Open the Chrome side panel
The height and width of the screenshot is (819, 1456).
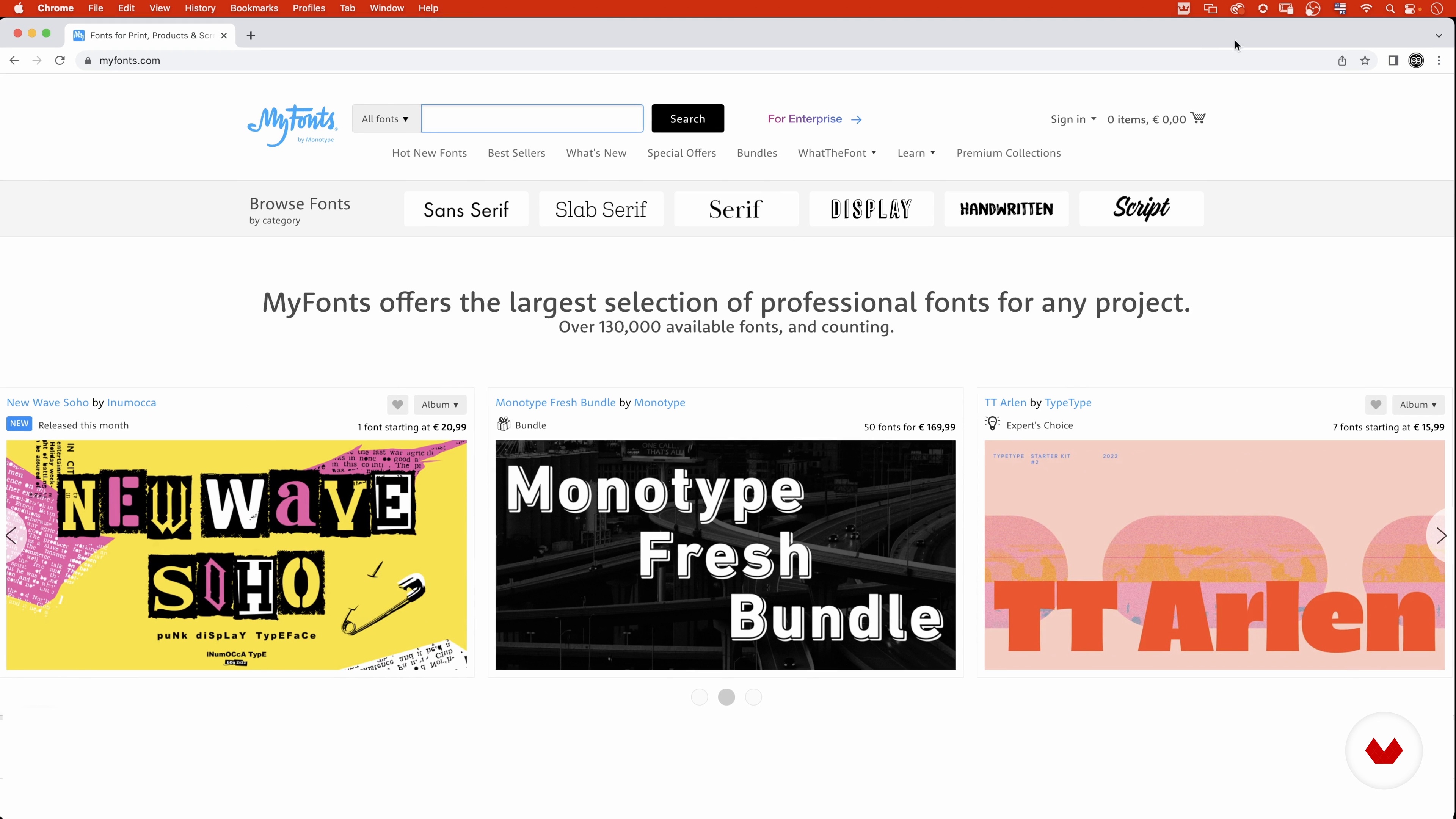click(x=1393, y=61)
